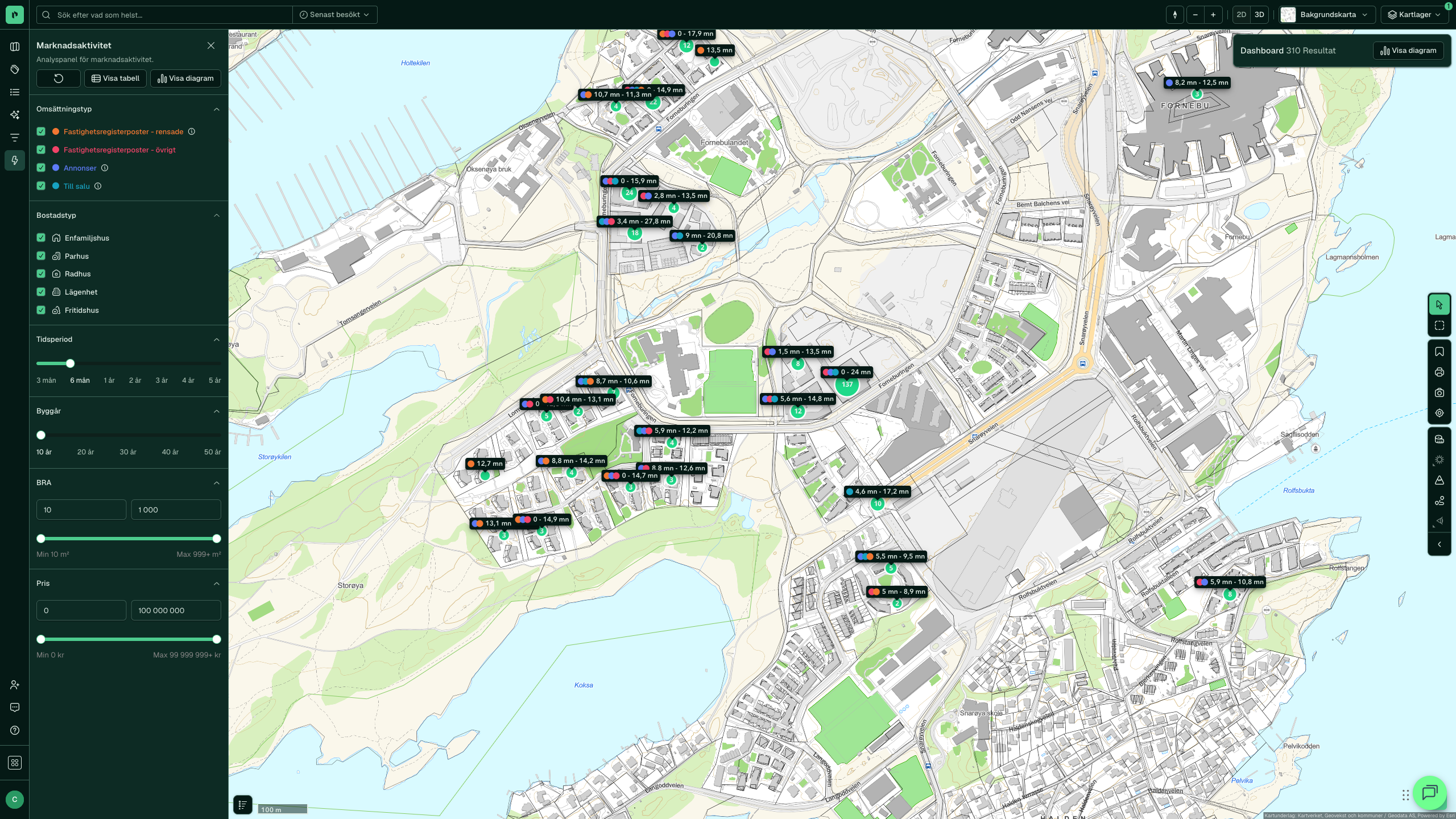Viewport: 1456px width, 819px height.
Task: Collapse the Tidsperiod section
Action: click(x=217, y=340)
